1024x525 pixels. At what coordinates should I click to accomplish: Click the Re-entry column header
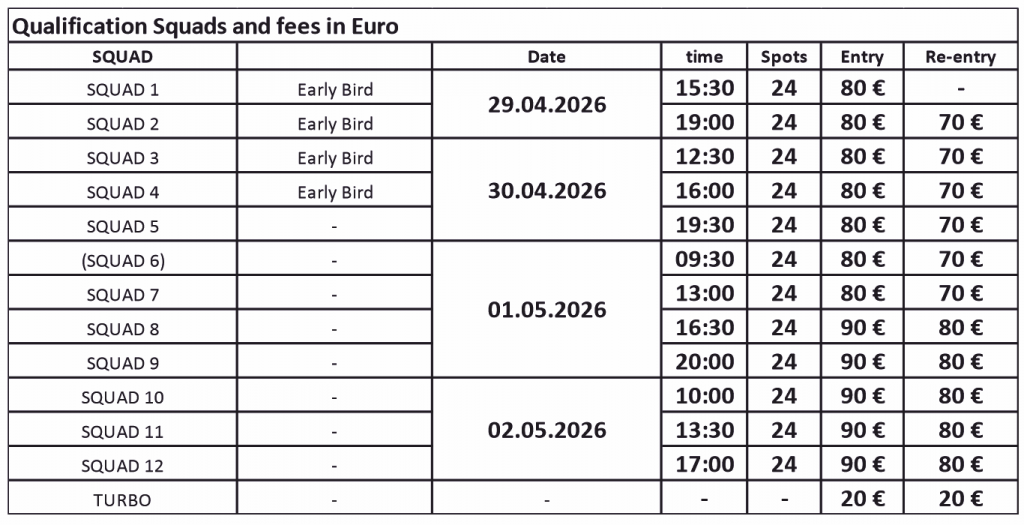[961, 57]
